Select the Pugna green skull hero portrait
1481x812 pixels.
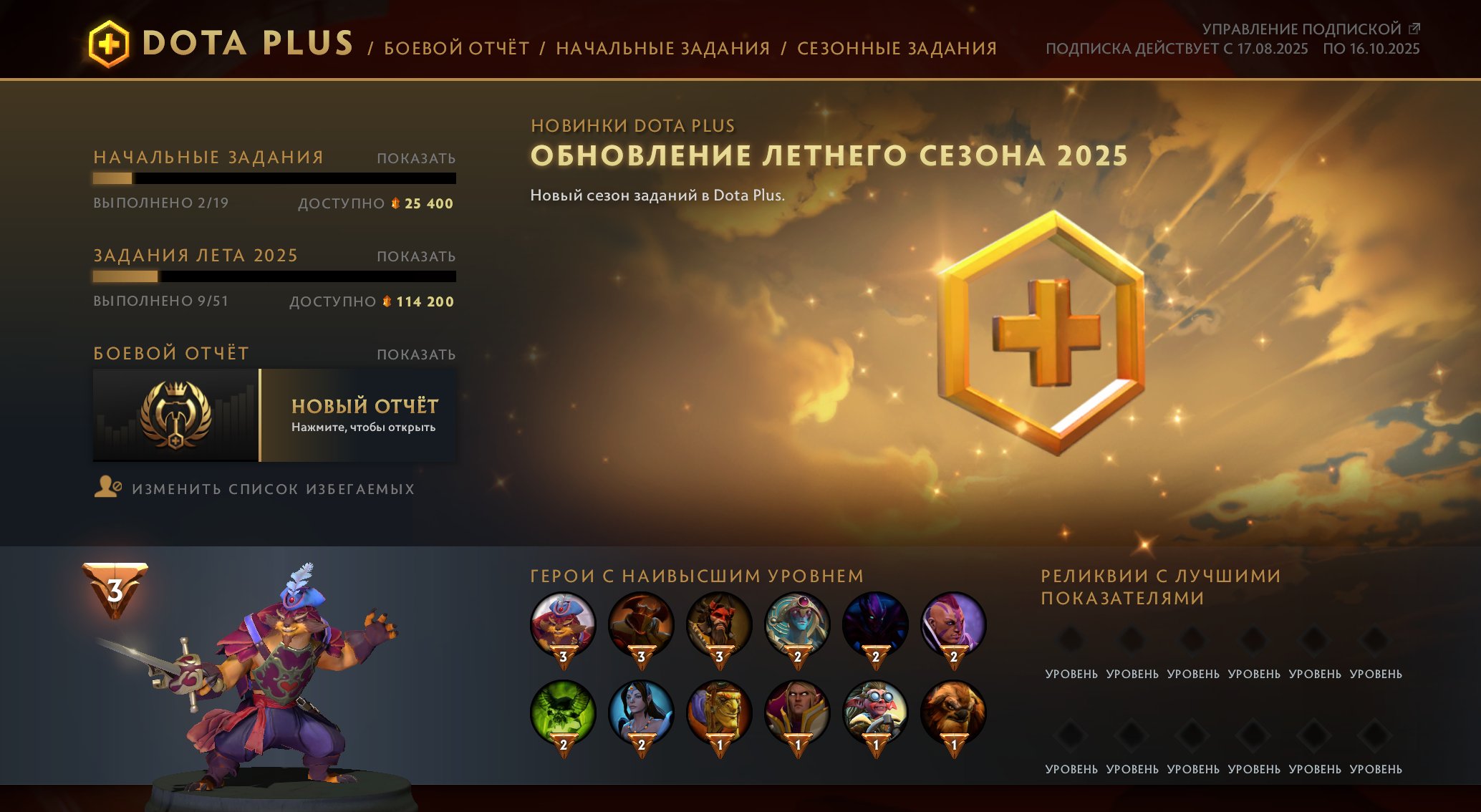[563, 713]
